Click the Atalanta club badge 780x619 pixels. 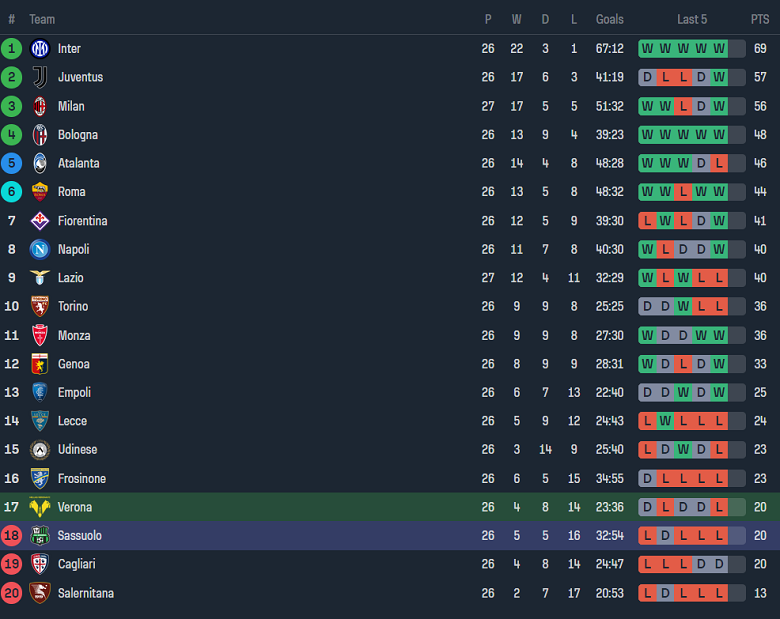point(40,163)
